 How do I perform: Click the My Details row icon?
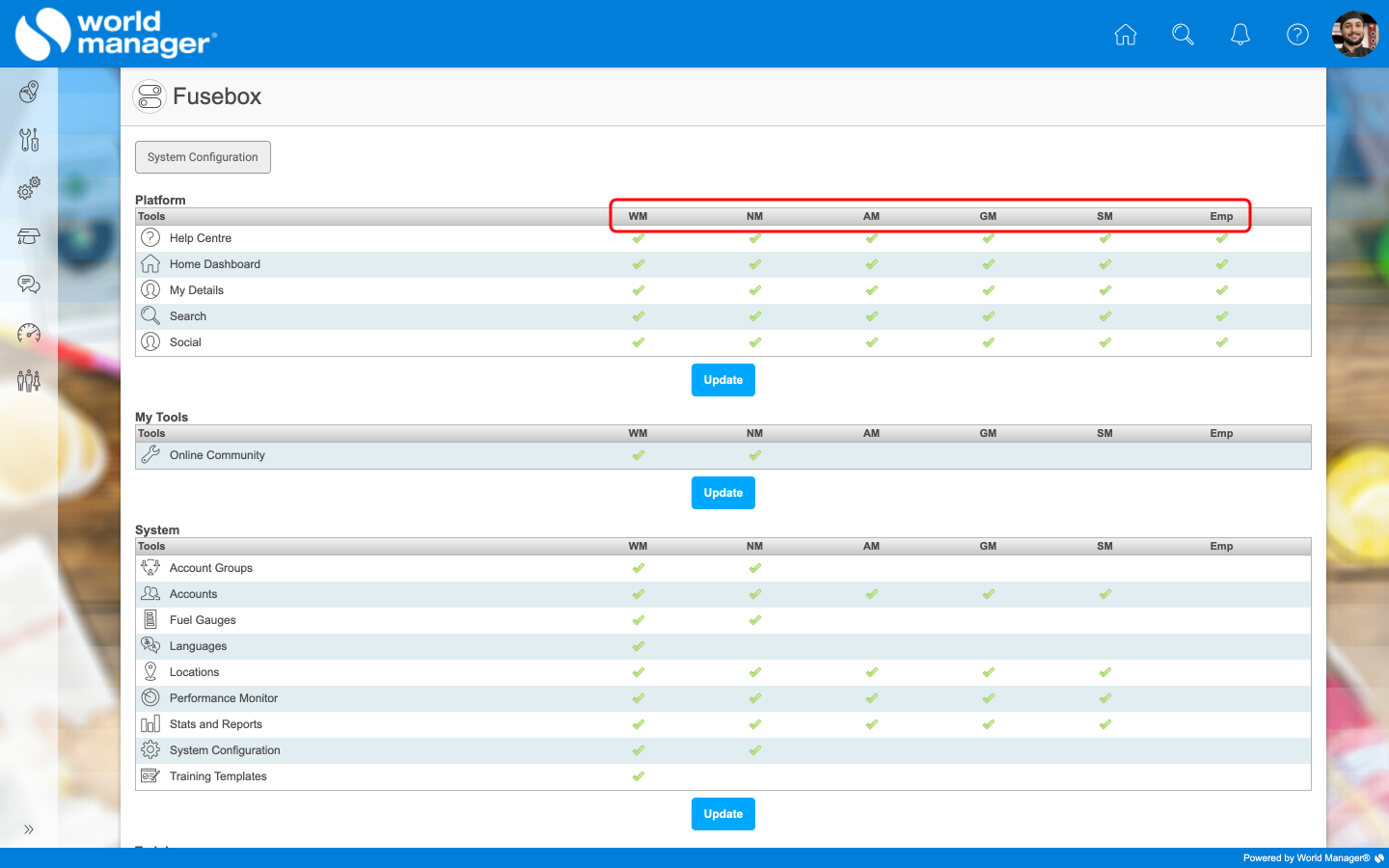pos(150,290)
